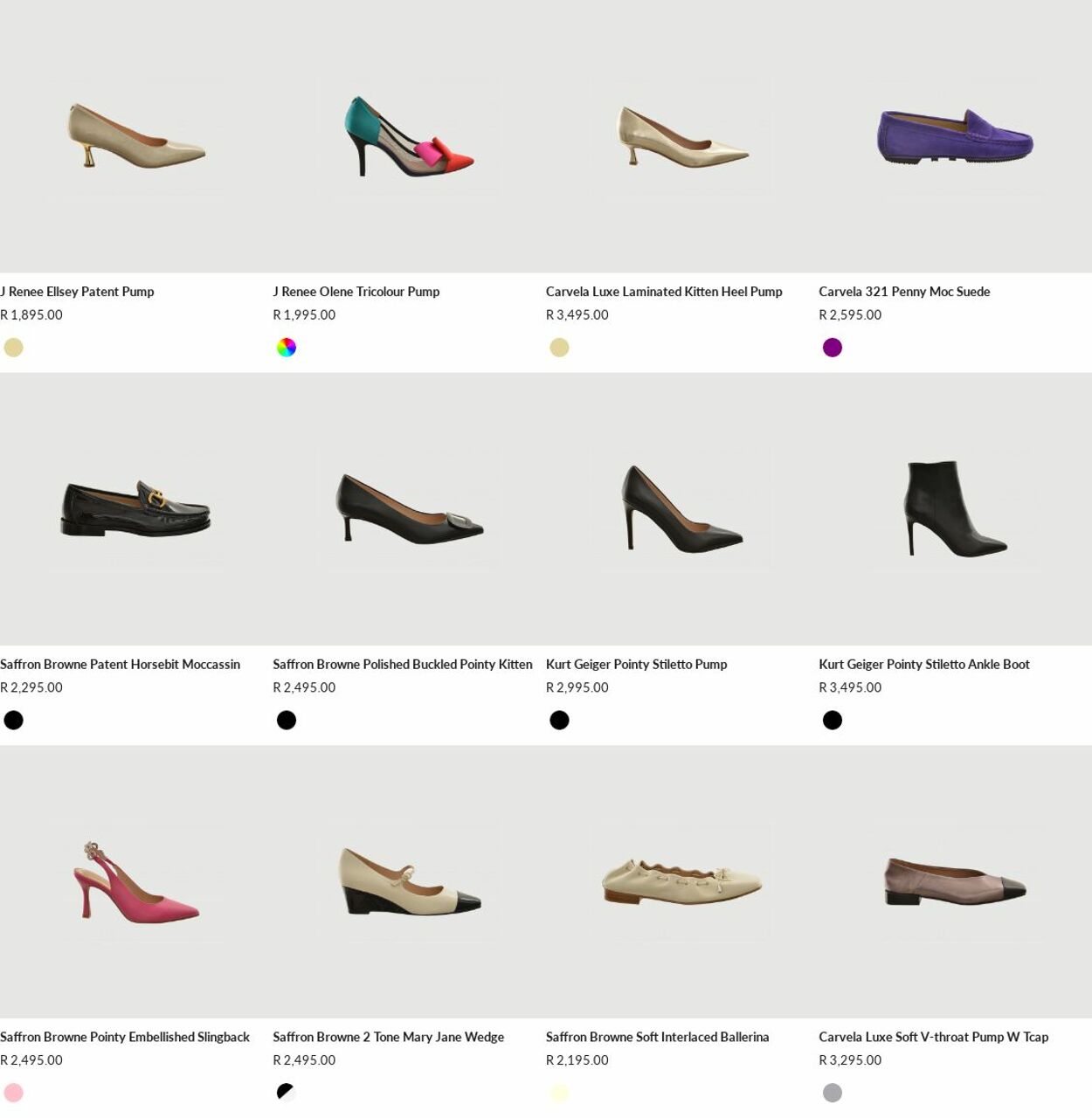Select the black swatch for Stiletto Ankle Boot
This screenshot has height=1118, width=1092.
(833, 721)
